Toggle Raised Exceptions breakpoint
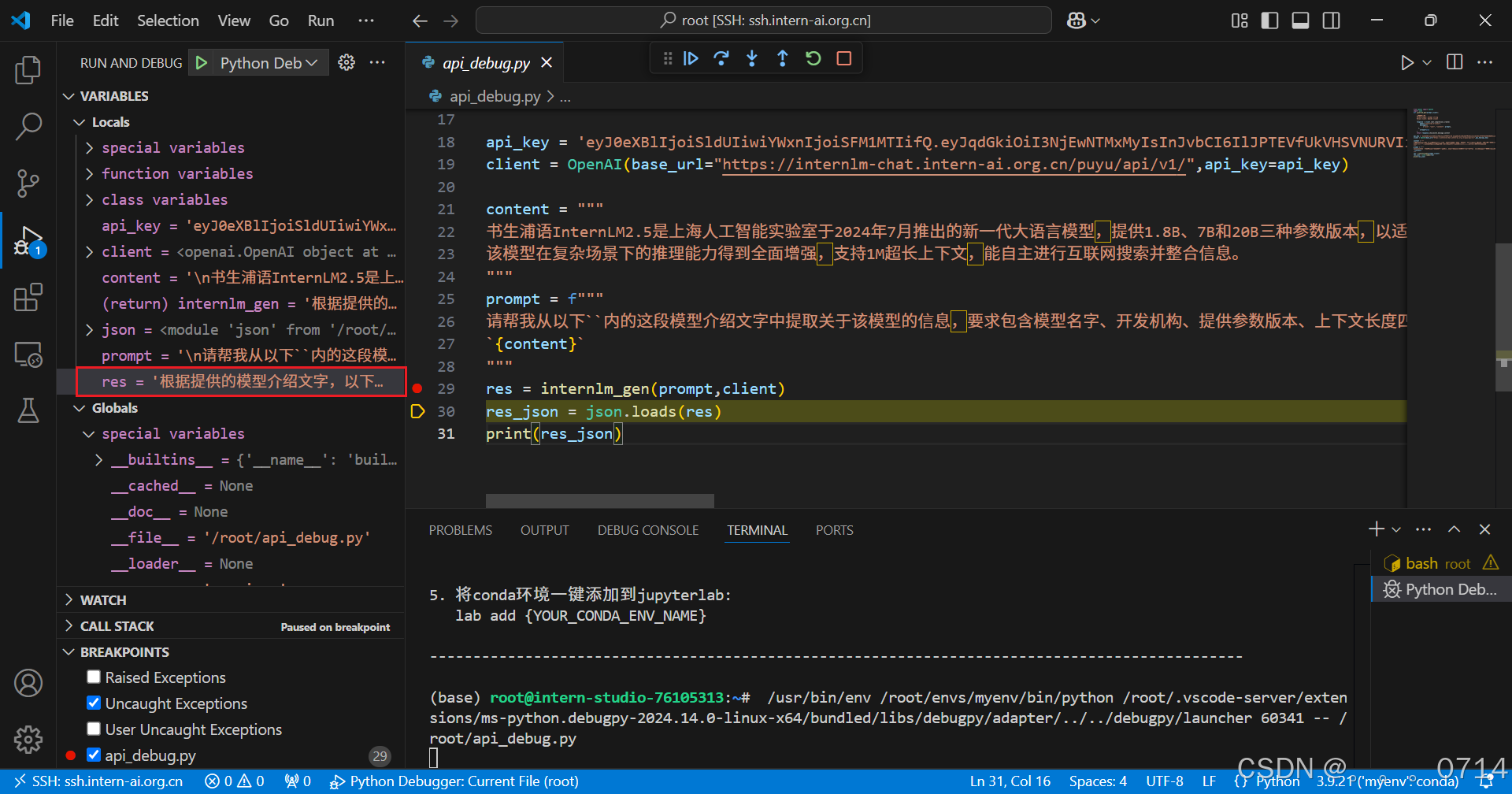Screen dimensions: 1512x794 point(94,677)
